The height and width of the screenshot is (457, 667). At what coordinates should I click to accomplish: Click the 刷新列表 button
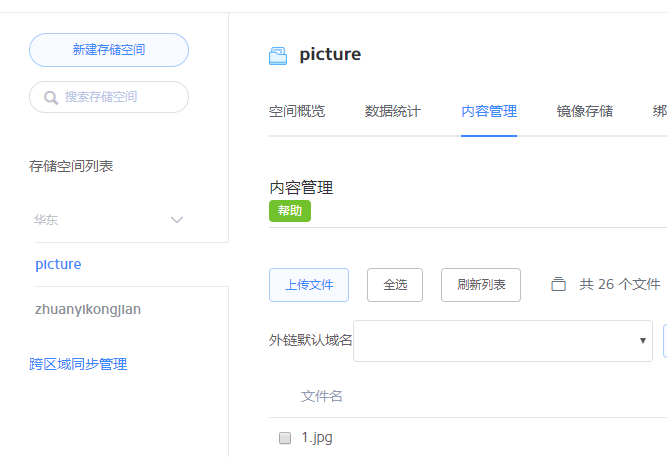481,285
